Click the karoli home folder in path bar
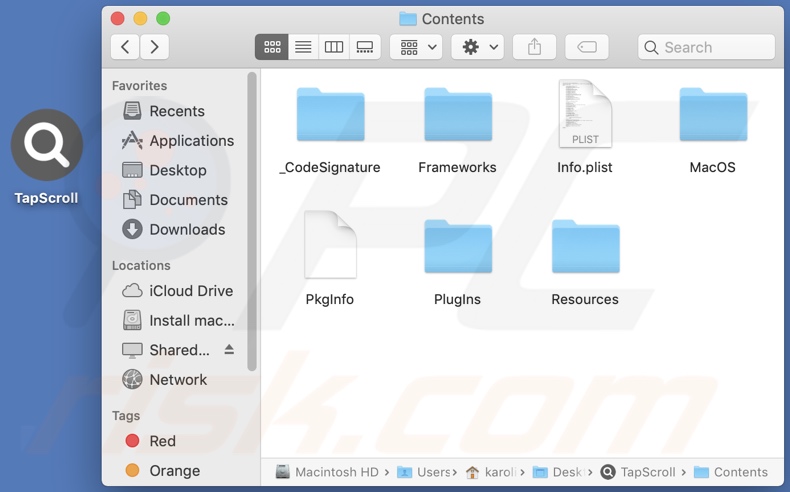790x492 pixels. click(491, 472)
